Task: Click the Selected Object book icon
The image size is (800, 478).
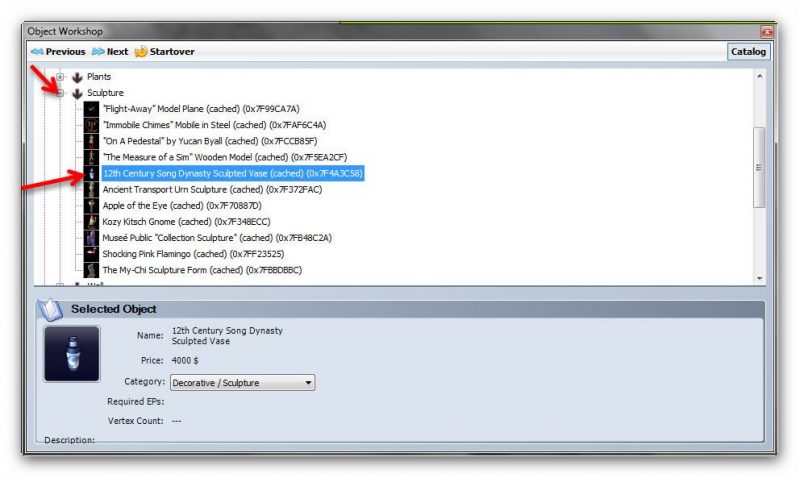Action: pyautogui.click(x=50, y=309)
